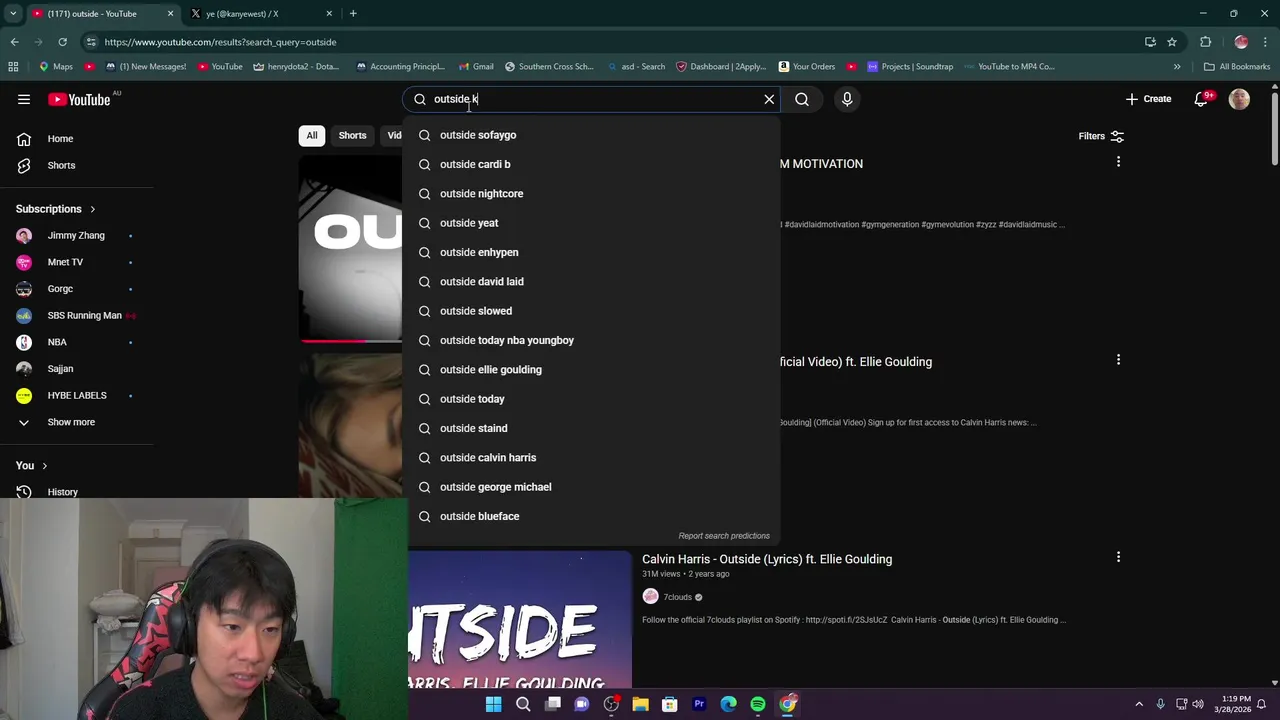
Task: Choose suggestion outside cardi b
Action: tap(591, 164)
